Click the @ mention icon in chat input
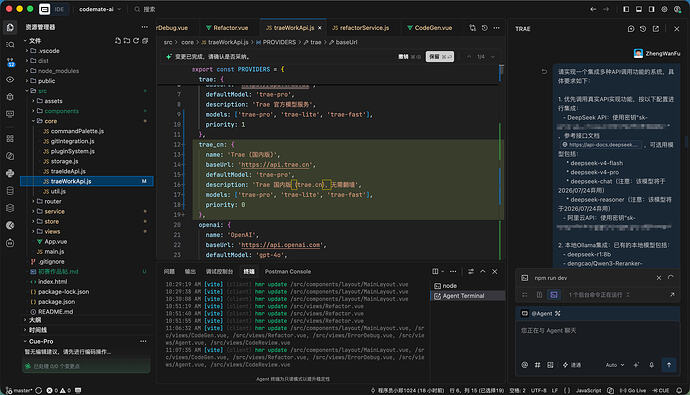 pos(525,365)
